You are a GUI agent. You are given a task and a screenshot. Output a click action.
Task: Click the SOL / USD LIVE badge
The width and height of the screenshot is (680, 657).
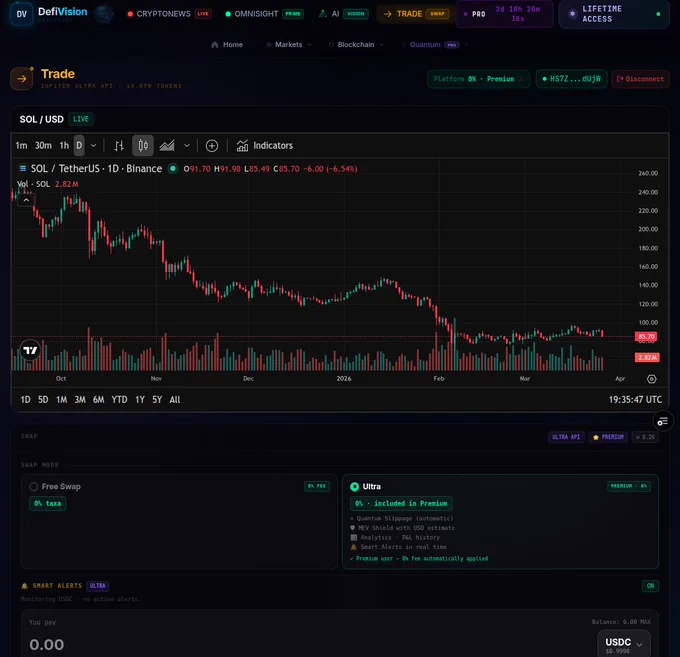[81, 119]
